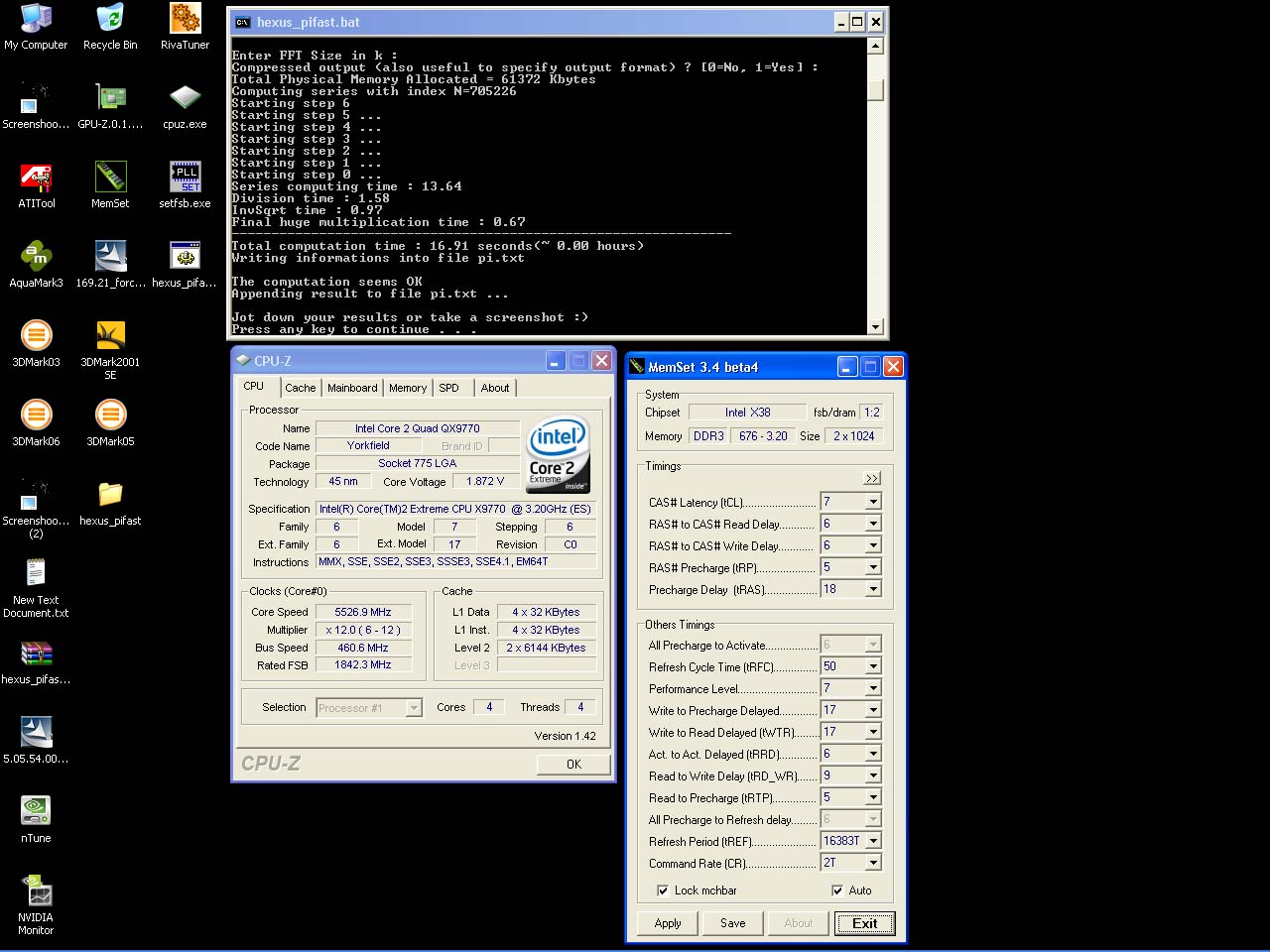The width and height of the screenshot is (1270, 952).
Task: Click the Apply button in MemSet
Action: click(668, 923)
